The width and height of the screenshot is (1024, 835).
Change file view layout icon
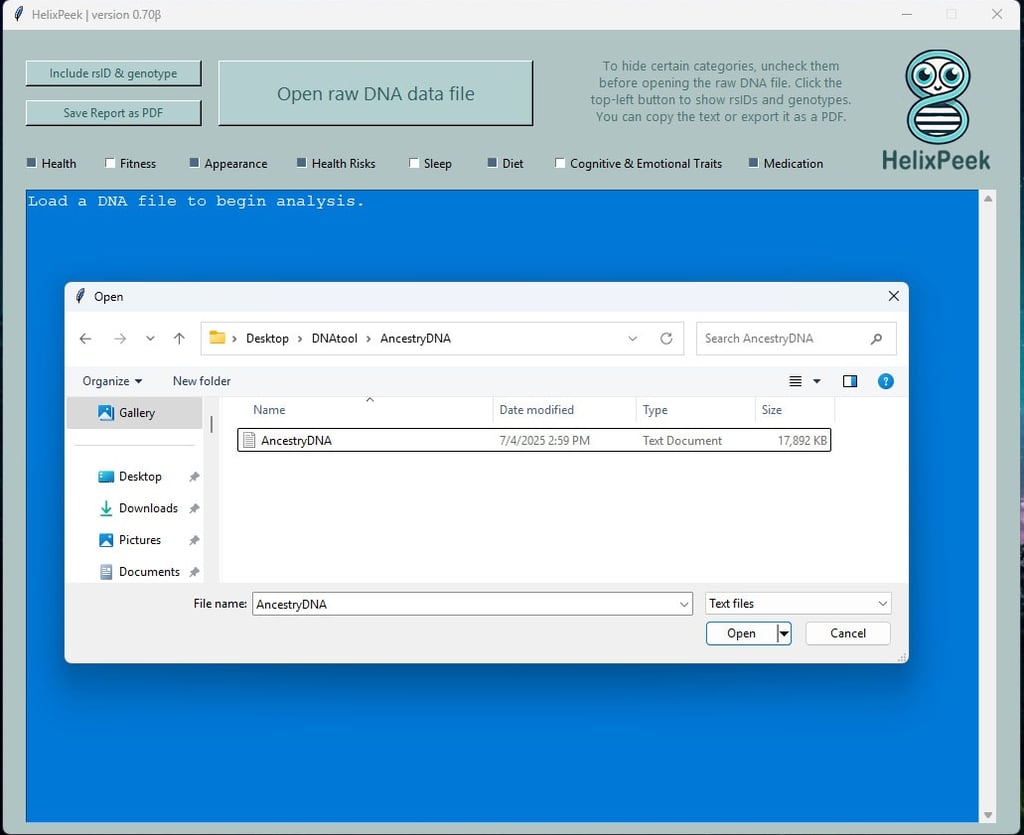pyautogui.click(x=795, y=381)
